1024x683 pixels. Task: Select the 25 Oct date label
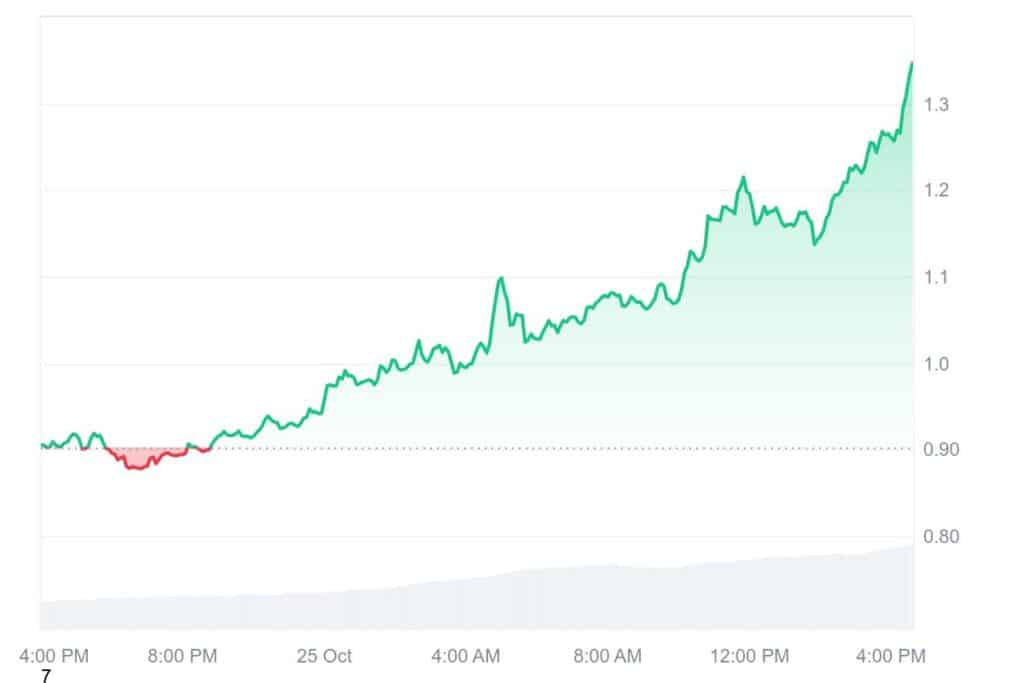[x=324, y=656]
